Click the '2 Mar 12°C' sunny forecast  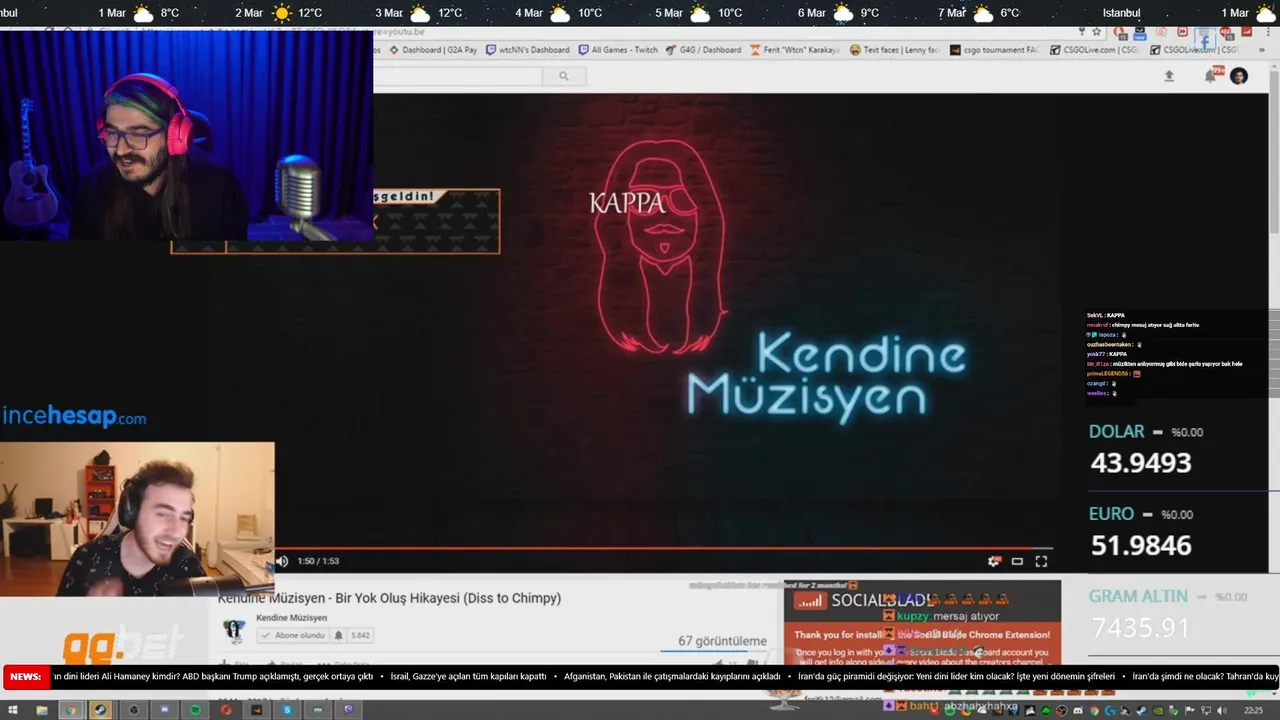279,13
